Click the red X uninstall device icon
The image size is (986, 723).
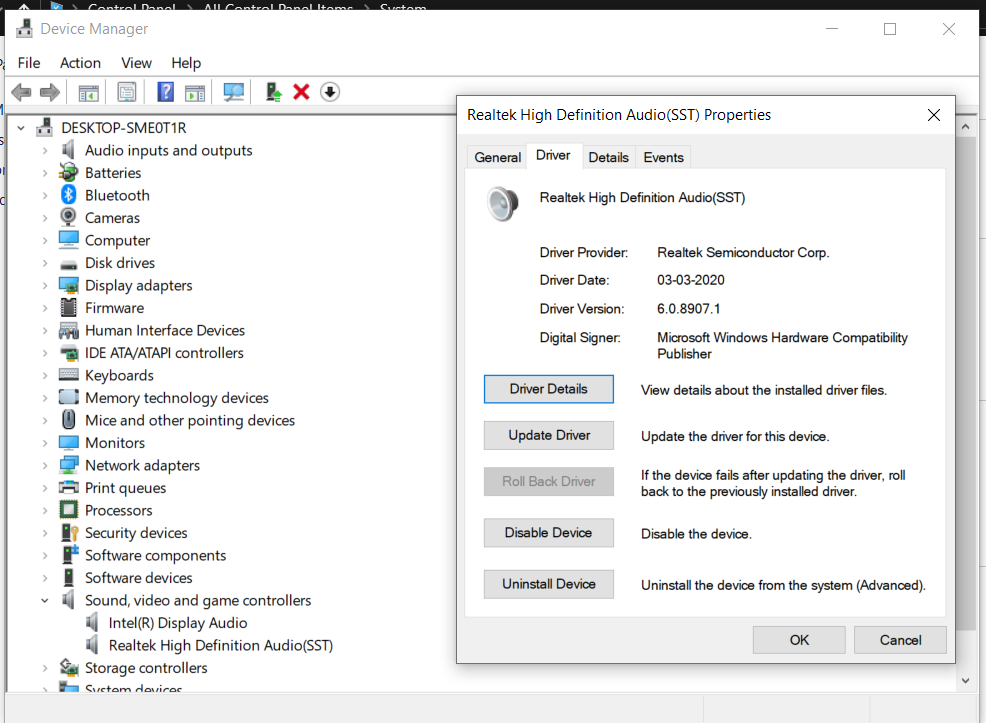click(x=302, y=92)
